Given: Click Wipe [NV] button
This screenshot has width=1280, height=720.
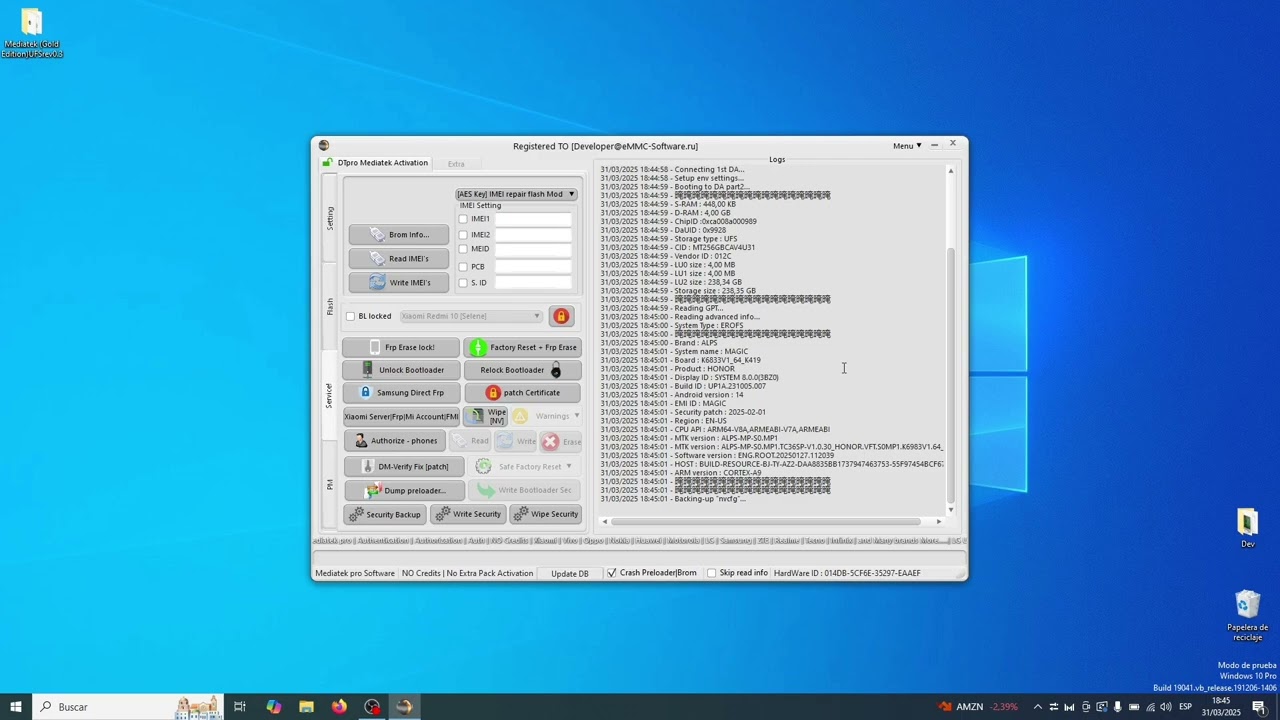Looking at the screenshot, I should pyautogui.click(x=486, y=416).
